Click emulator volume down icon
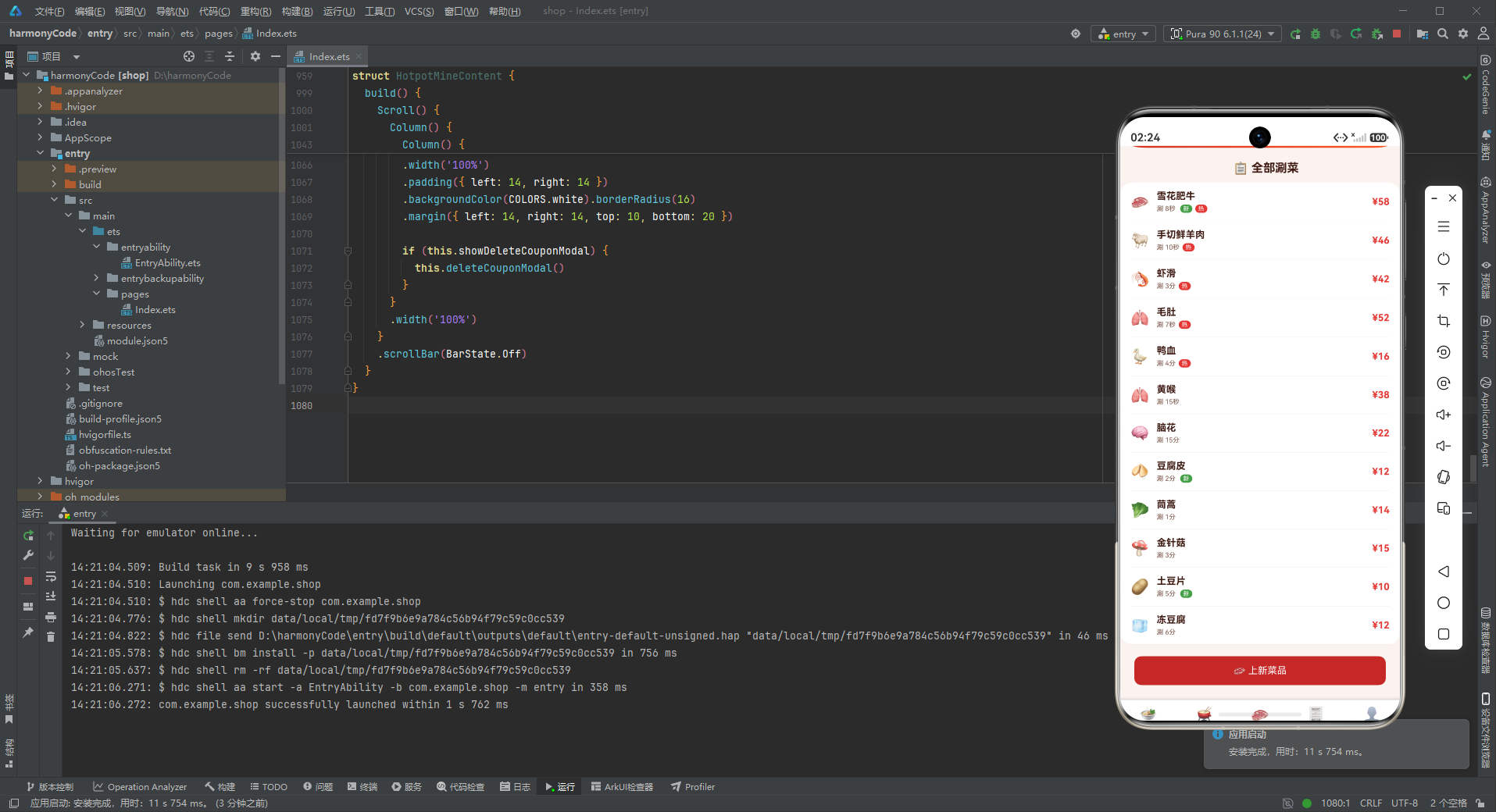The width and height of the screenshot is (1496, 812). point(1444,446)
